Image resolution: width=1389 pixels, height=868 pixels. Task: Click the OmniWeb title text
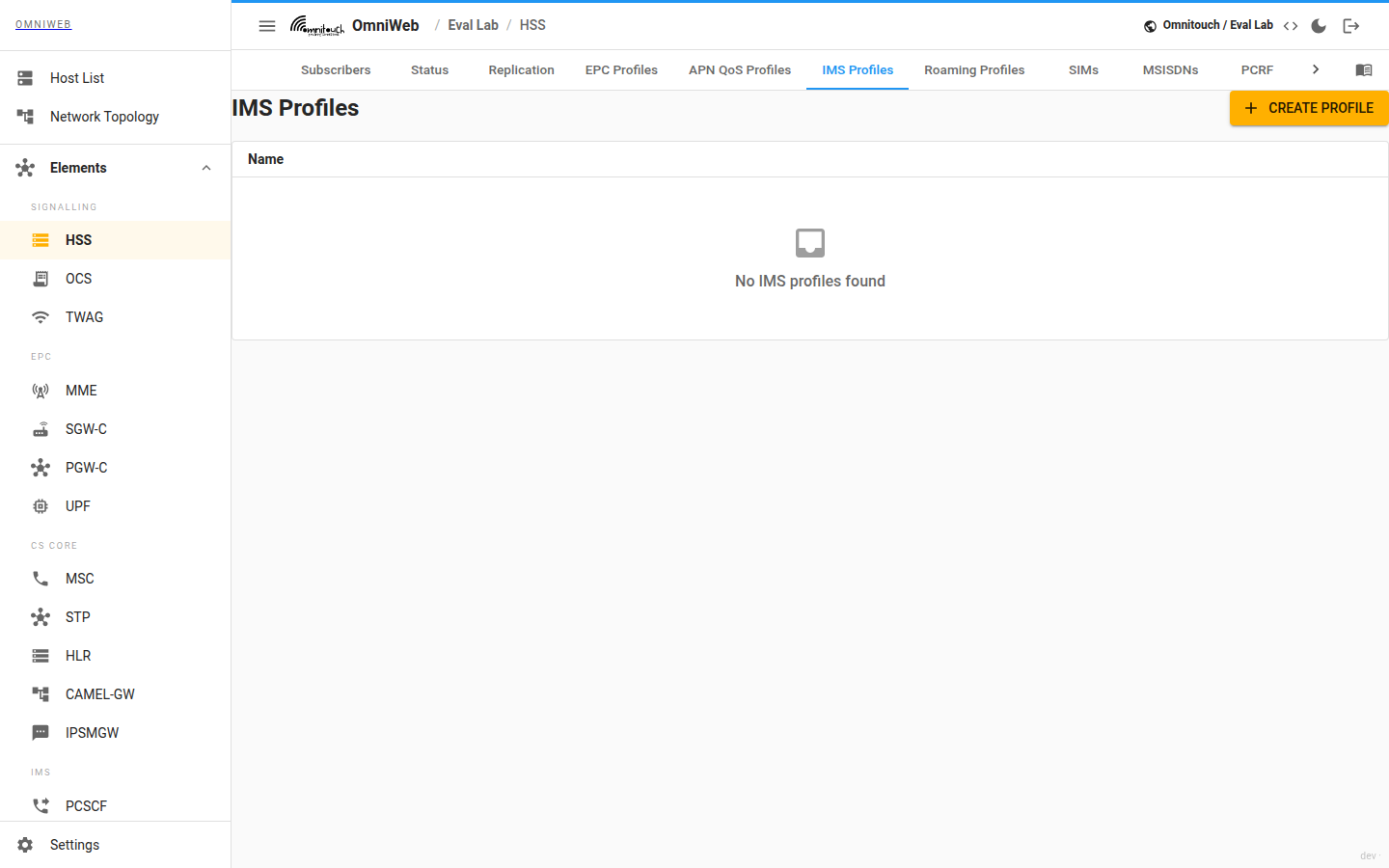(x=386, y=26)
